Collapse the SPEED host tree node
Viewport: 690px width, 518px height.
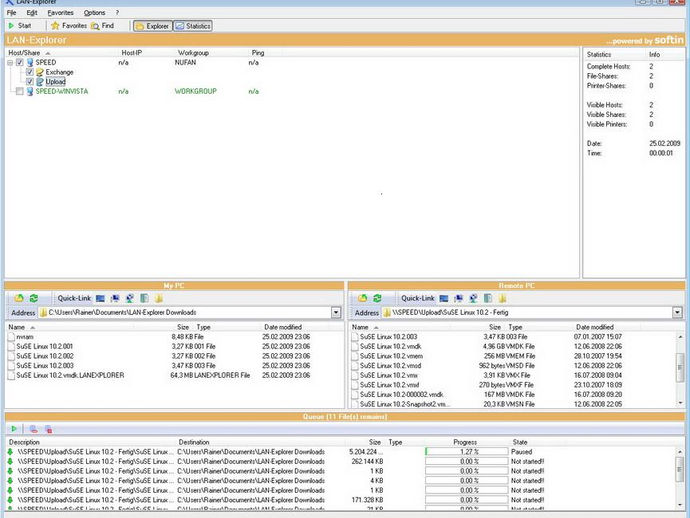pyautogui.click(x=10, y=62)
